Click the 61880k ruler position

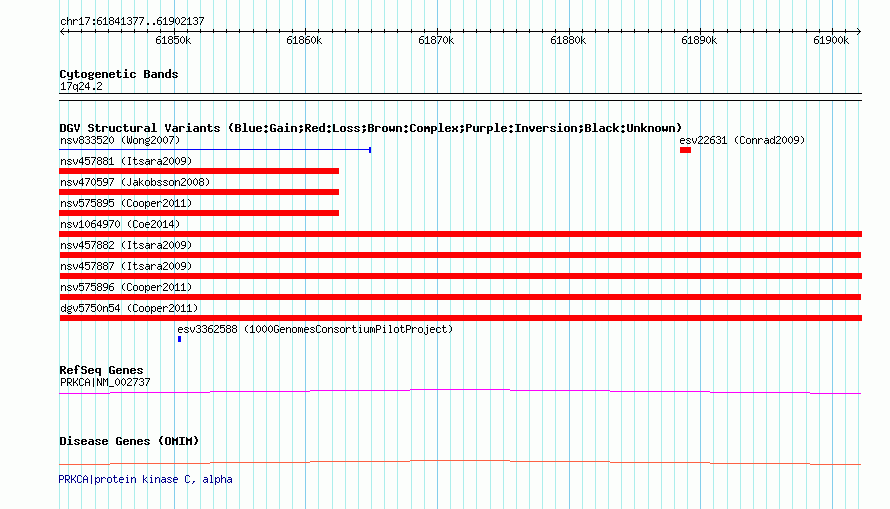tap(568, 40)
